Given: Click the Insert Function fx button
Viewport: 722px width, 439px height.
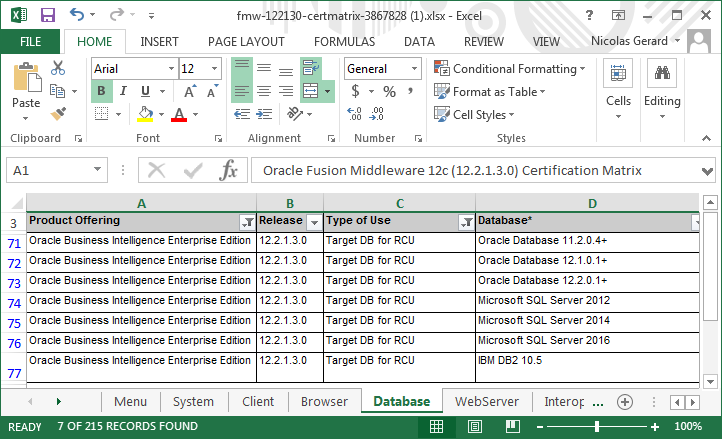Looking at the screenshot, I should click(x=228, y=171).
